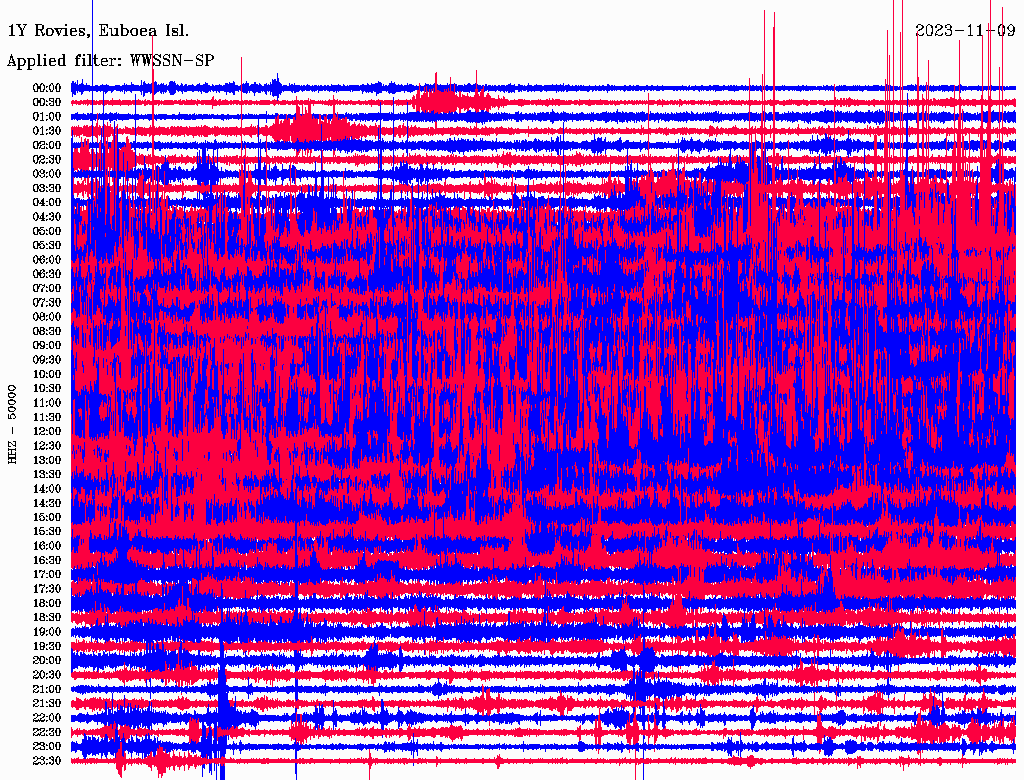Viewport: 1024px width, 780px height.
Task: Select the 09:30 time label
Action: (x=47, y=360)
